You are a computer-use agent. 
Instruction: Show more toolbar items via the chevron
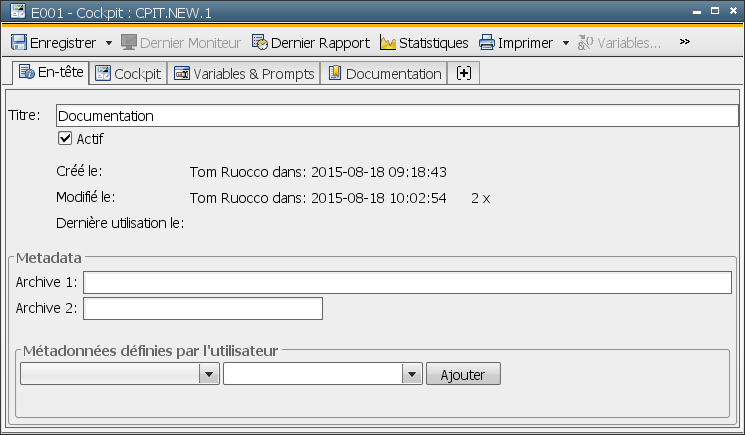(685, 42)
